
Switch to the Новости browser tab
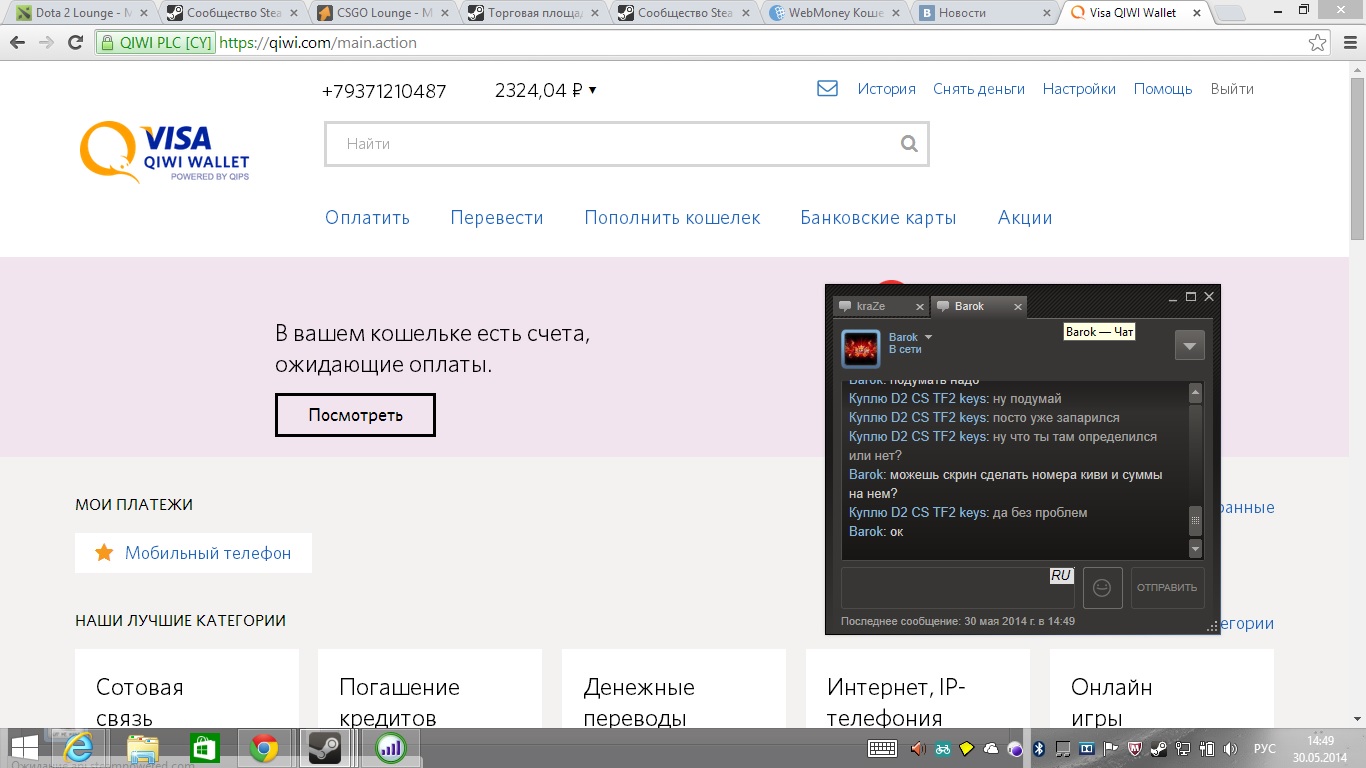pyautogui.click(x=986, y=13)
